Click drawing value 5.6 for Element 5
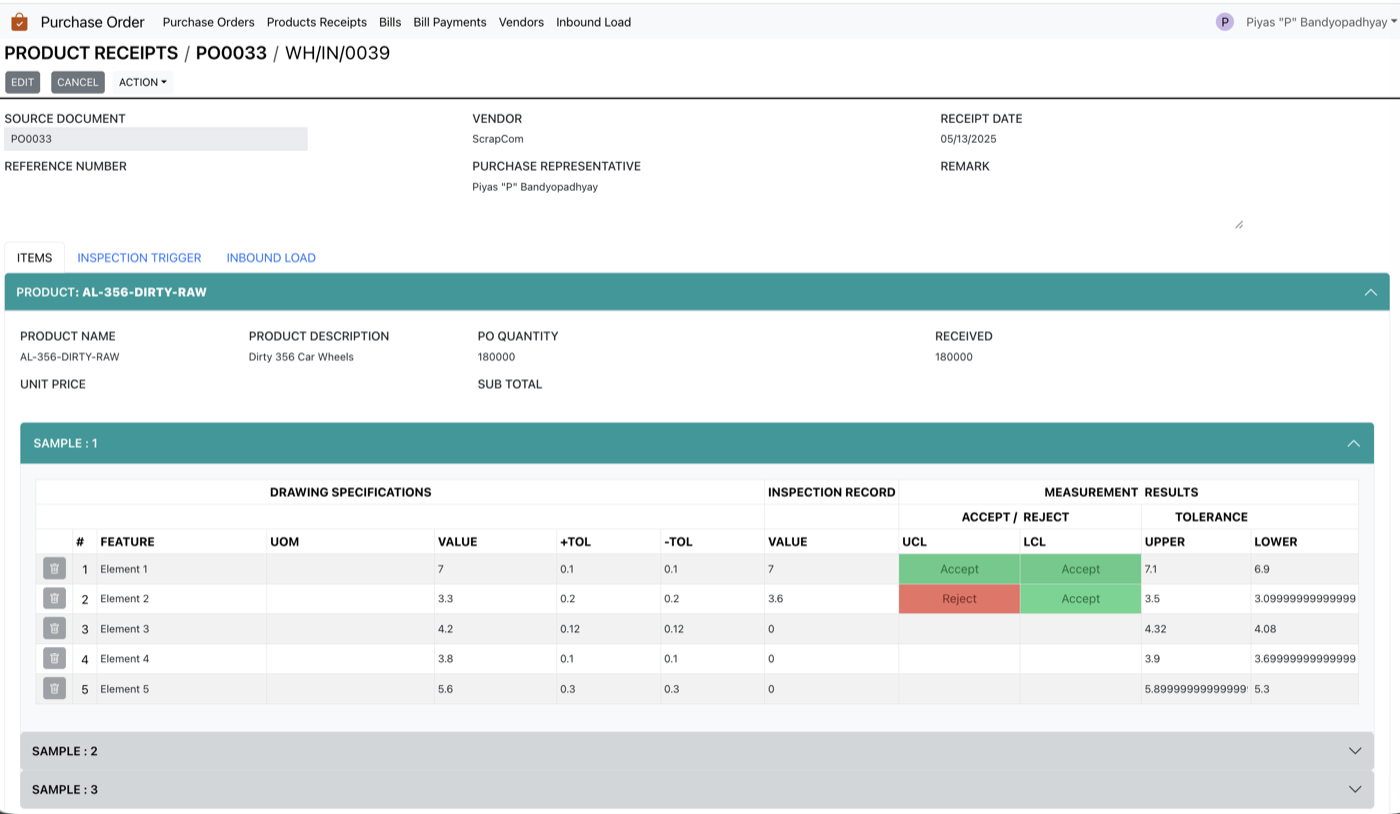 point(445,689)
